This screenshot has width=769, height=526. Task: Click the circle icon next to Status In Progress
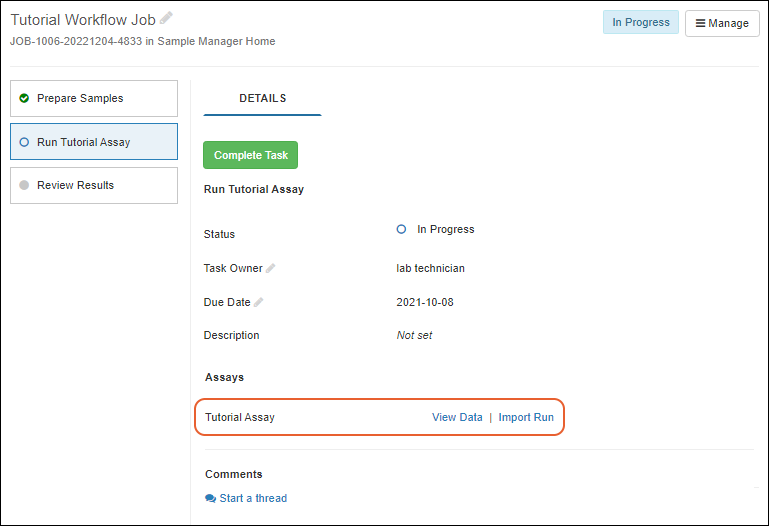(x=402, y=229)
